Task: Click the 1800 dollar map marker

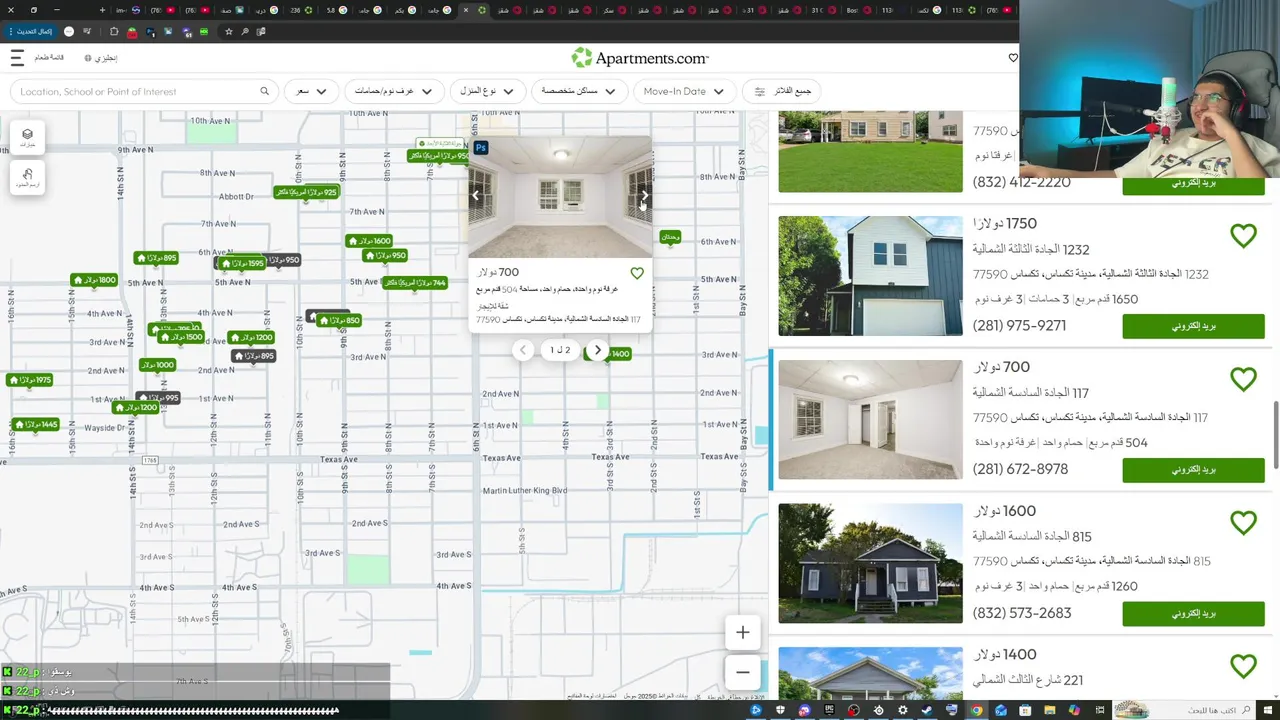Action: click(x=94, y=280)
